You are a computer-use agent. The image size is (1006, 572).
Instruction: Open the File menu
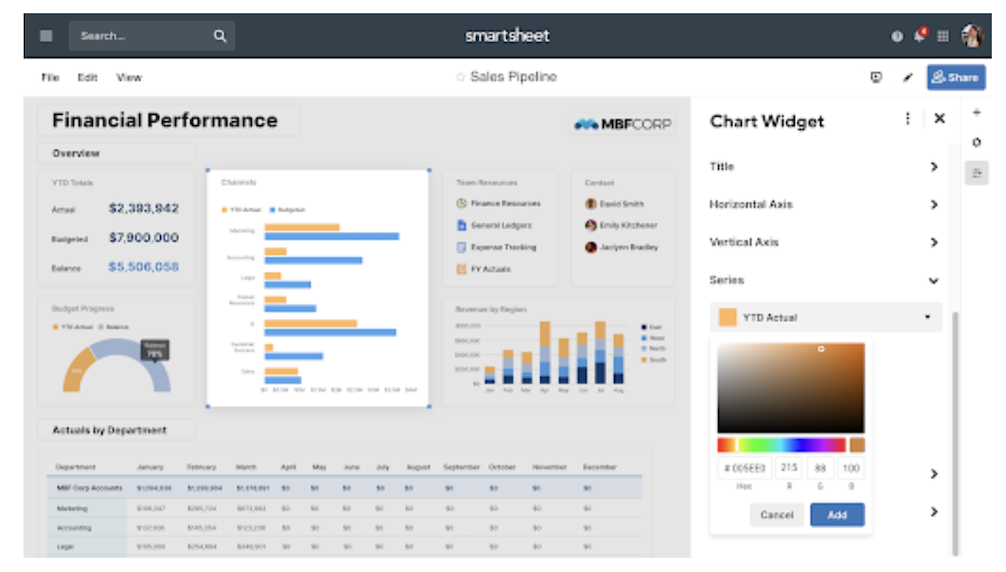point(50,78)
